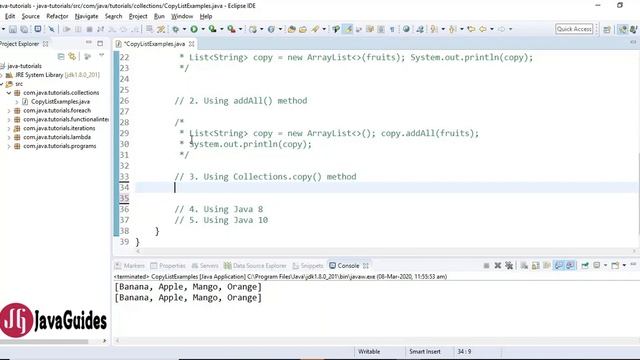Click the New Java Package icon
640x360 pixels.
253,29
